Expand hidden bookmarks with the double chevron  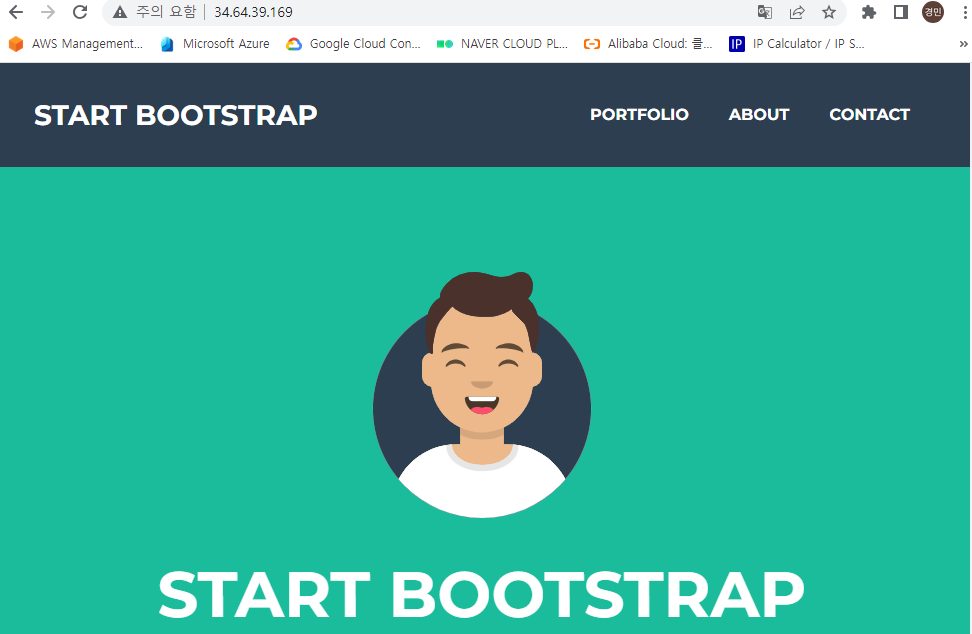pyautogui.click(x=963, y=44)
